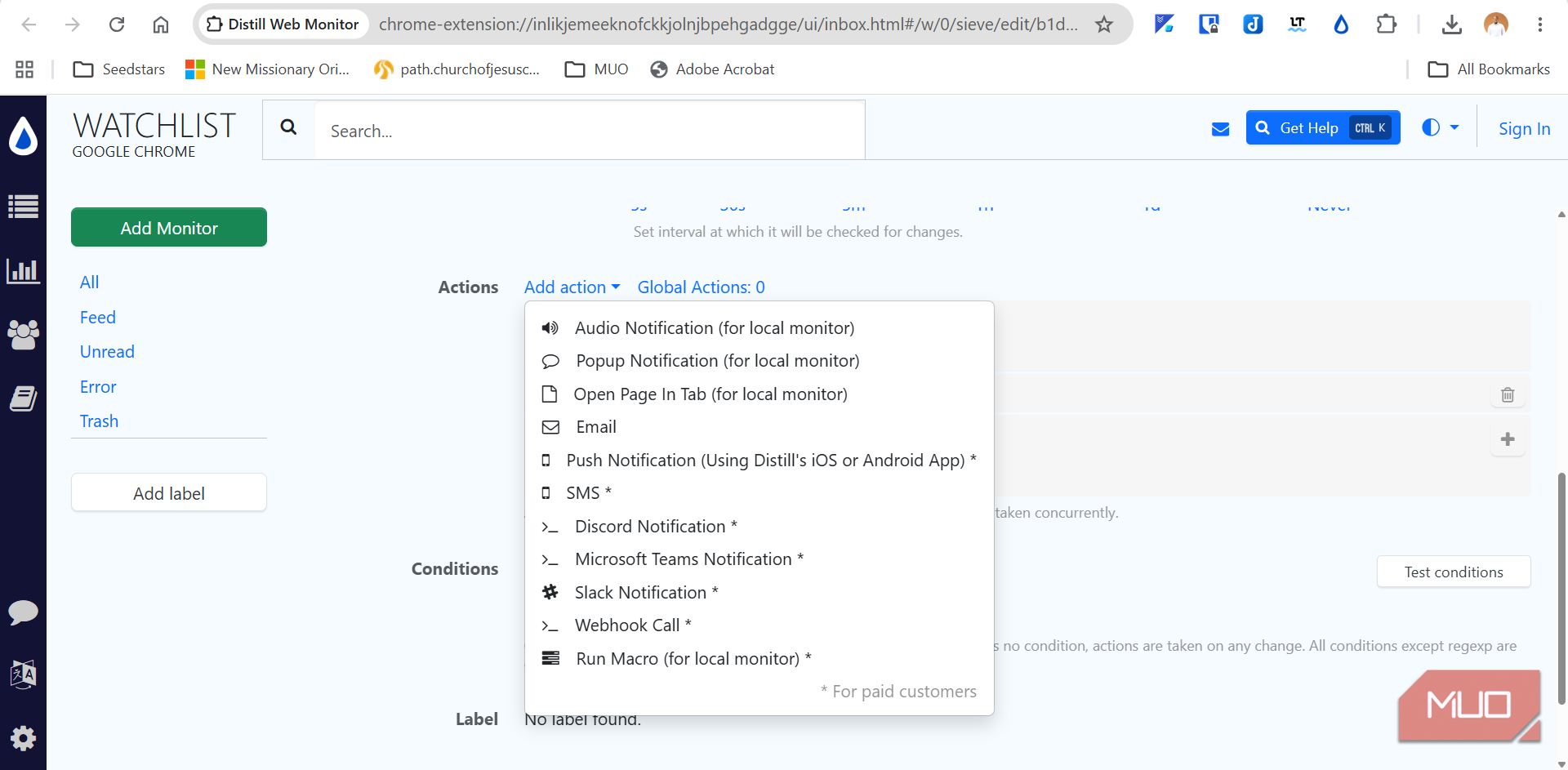Open the Chrome home page button
Image resolution: width=1568 pixels, height=770 pixels.
tap(161, 24)
